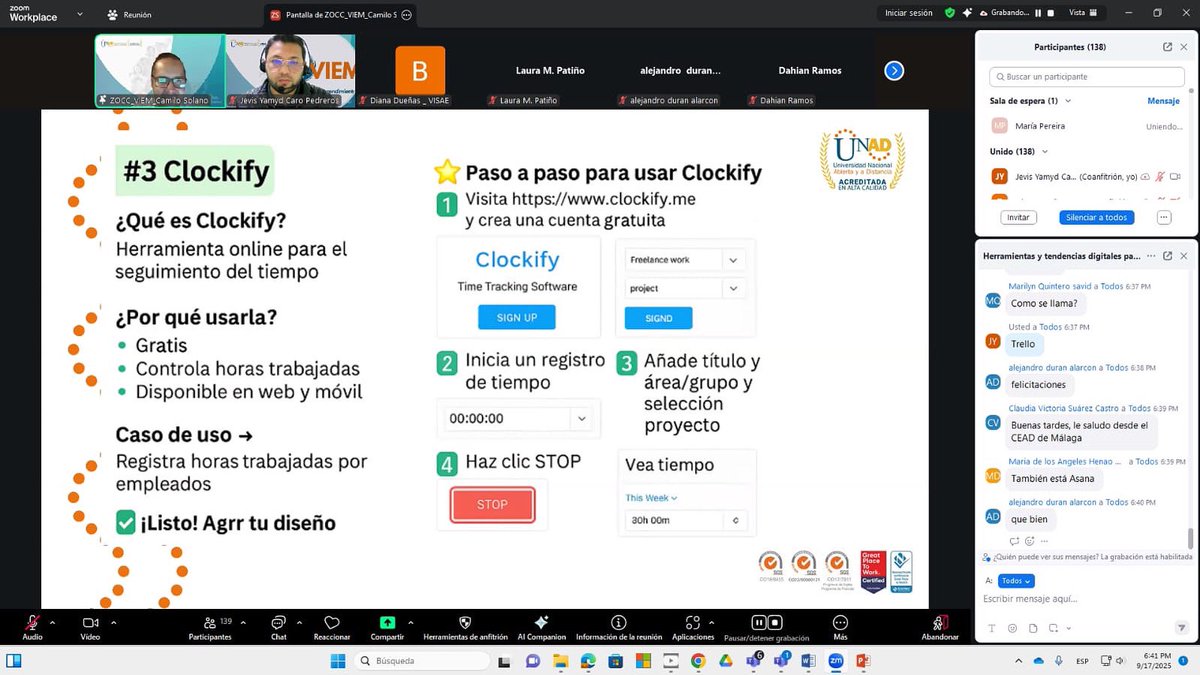Viewport: 1200px width, 675px height.
Task: Click the taskbar Búsqueda search box
Action: coord(421,660)
